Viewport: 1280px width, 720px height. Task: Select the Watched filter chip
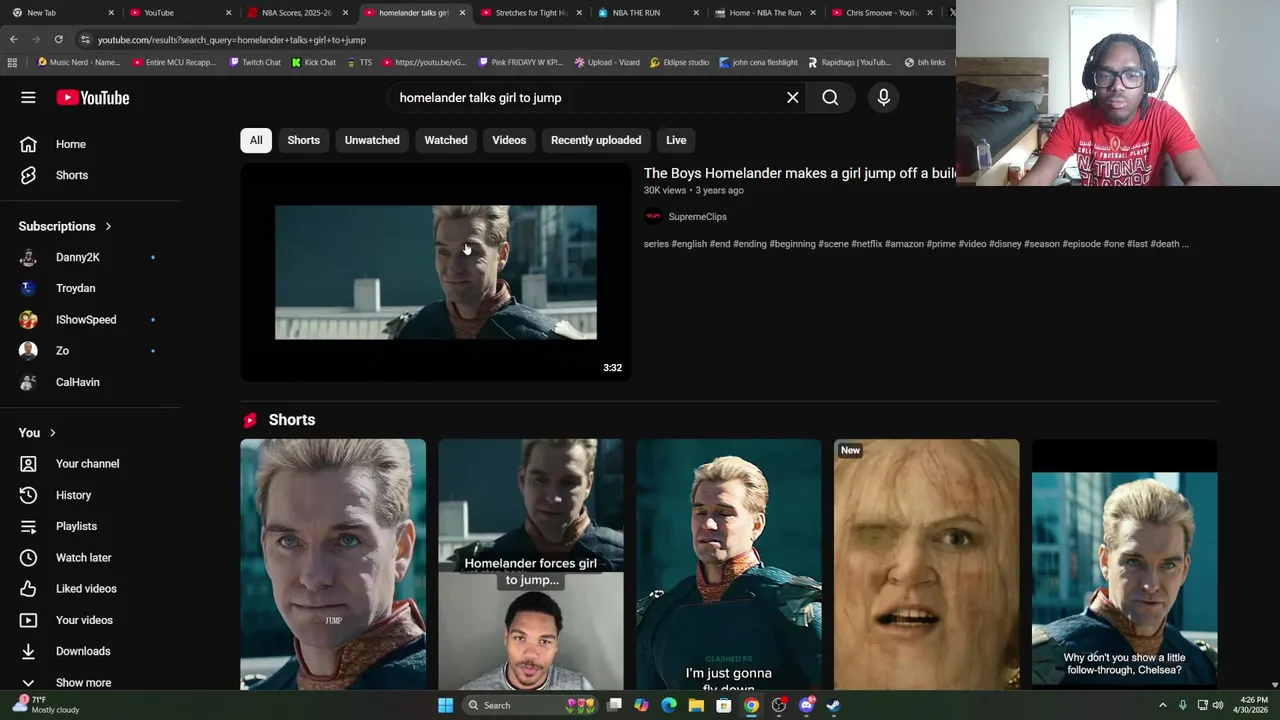pyautogui.click(x=446, y=140)
